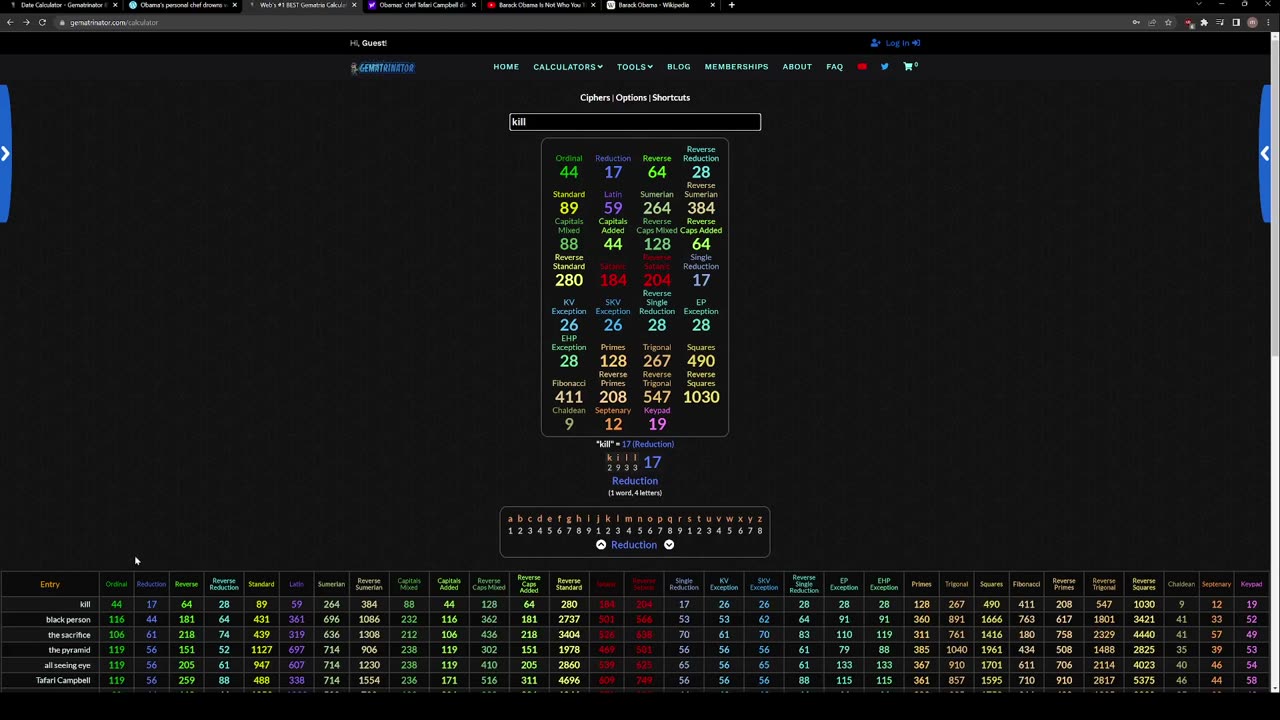Expand the right blue side panel arrow
The width and height of the screenshot is (1280, 720).
1265,153
